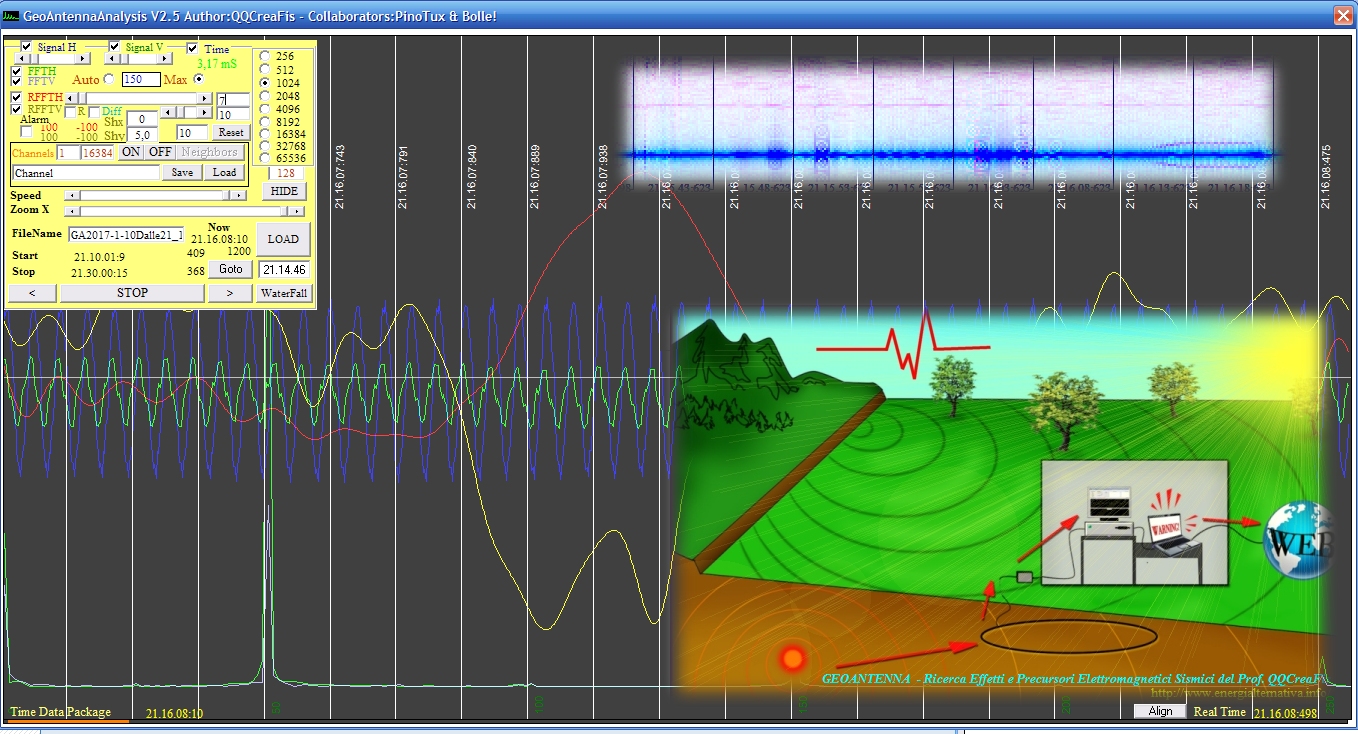
Task: Click RFFTH scrollbar right arrow
Action: [x=204, y=98]
